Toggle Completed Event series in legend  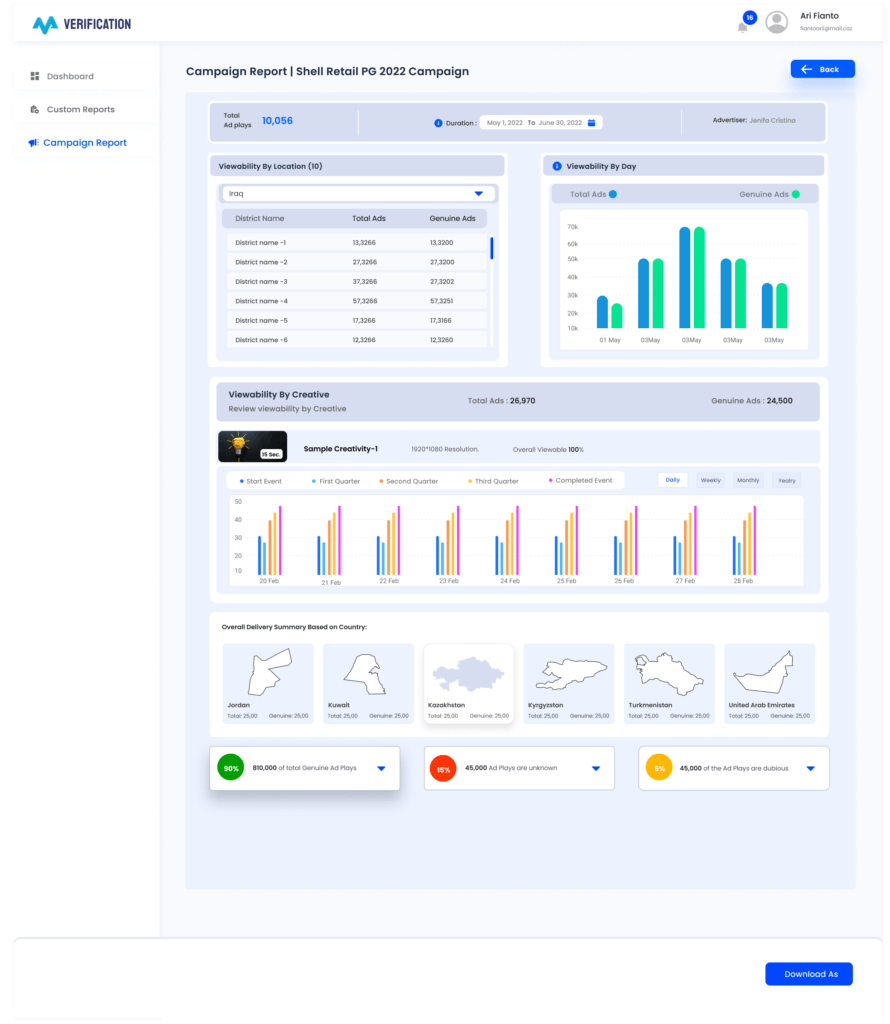click(x=551, y=481)
